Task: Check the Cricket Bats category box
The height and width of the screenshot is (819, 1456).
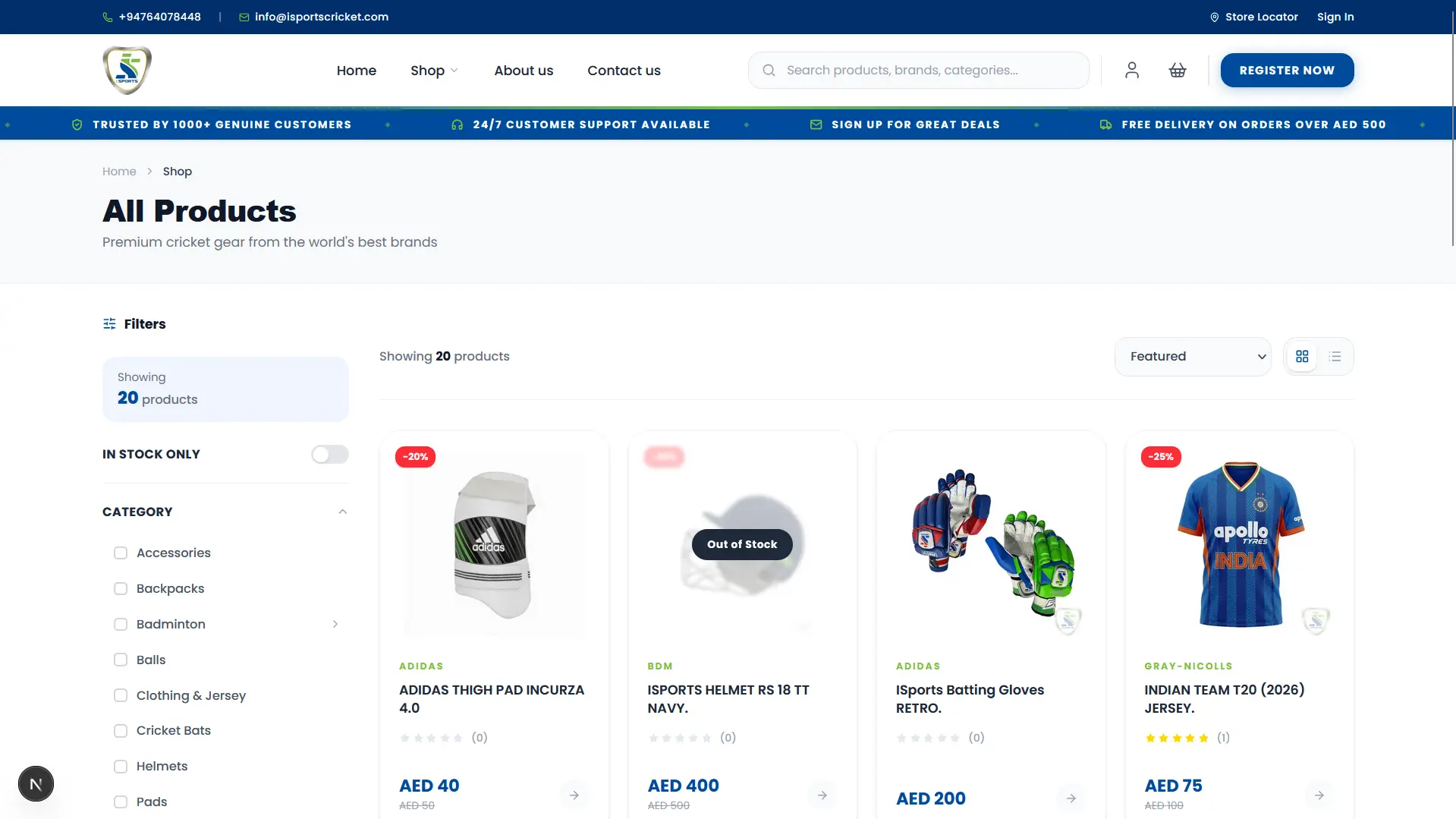Action: (121, 730)
